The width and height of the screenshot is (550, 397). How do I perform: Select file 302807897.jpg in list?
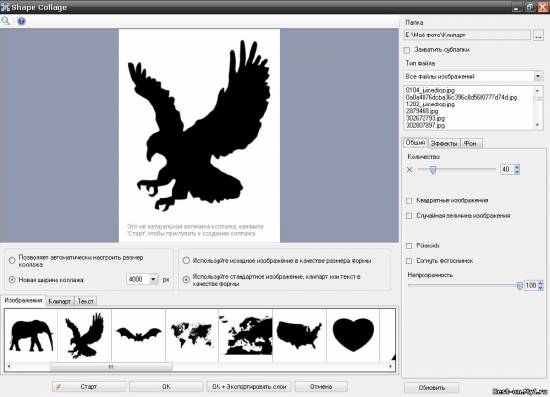point(425,125)
